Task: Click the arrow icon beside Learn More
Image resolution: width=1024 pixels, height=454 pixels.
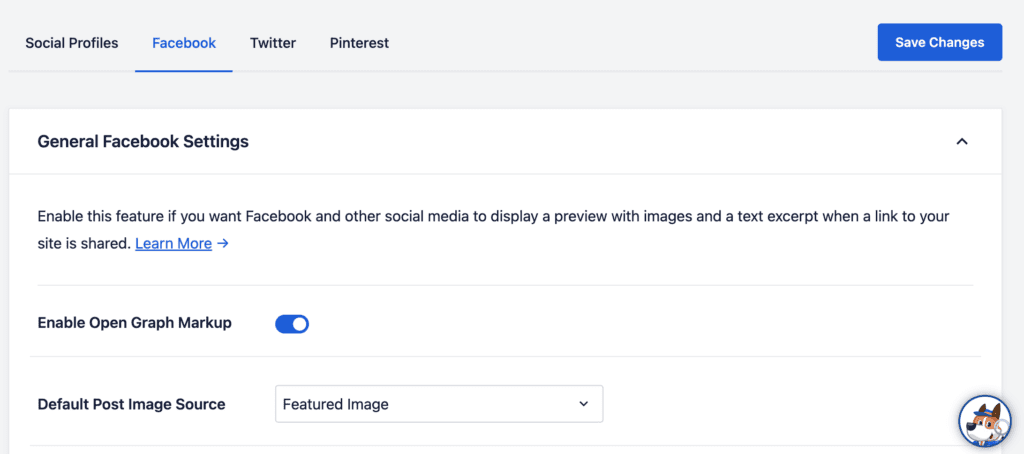Action: 223,244
